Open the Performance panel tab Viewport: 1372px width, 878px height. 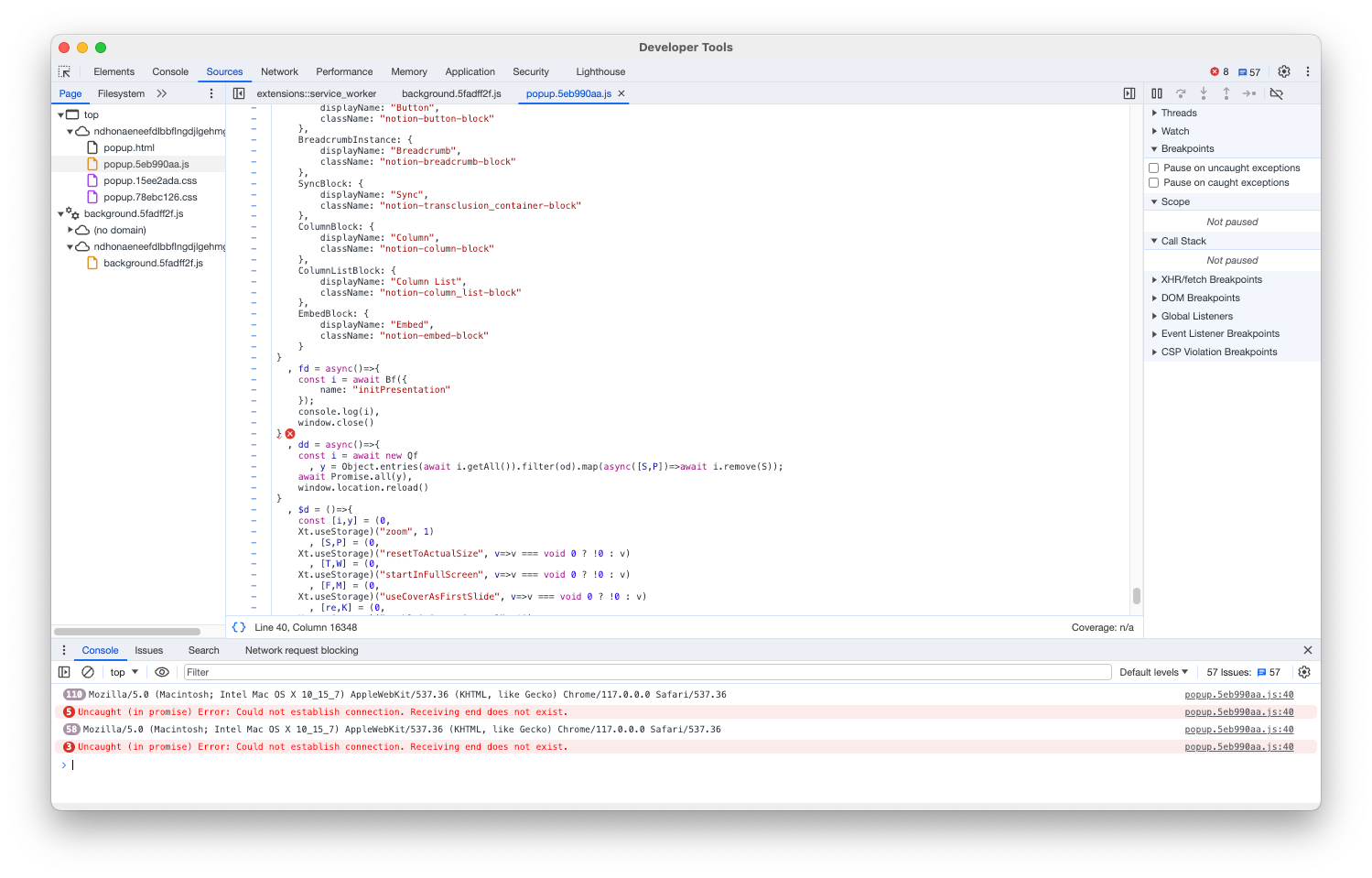coord(344,71)
